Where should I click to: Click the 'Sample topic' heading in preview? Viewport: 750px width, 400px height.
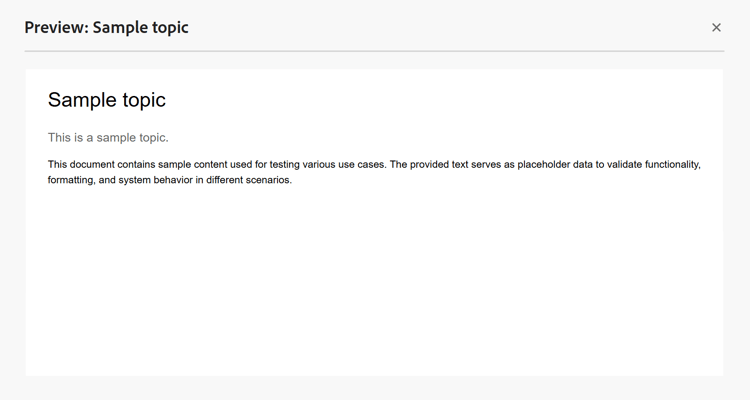click(x=107, y=100)
